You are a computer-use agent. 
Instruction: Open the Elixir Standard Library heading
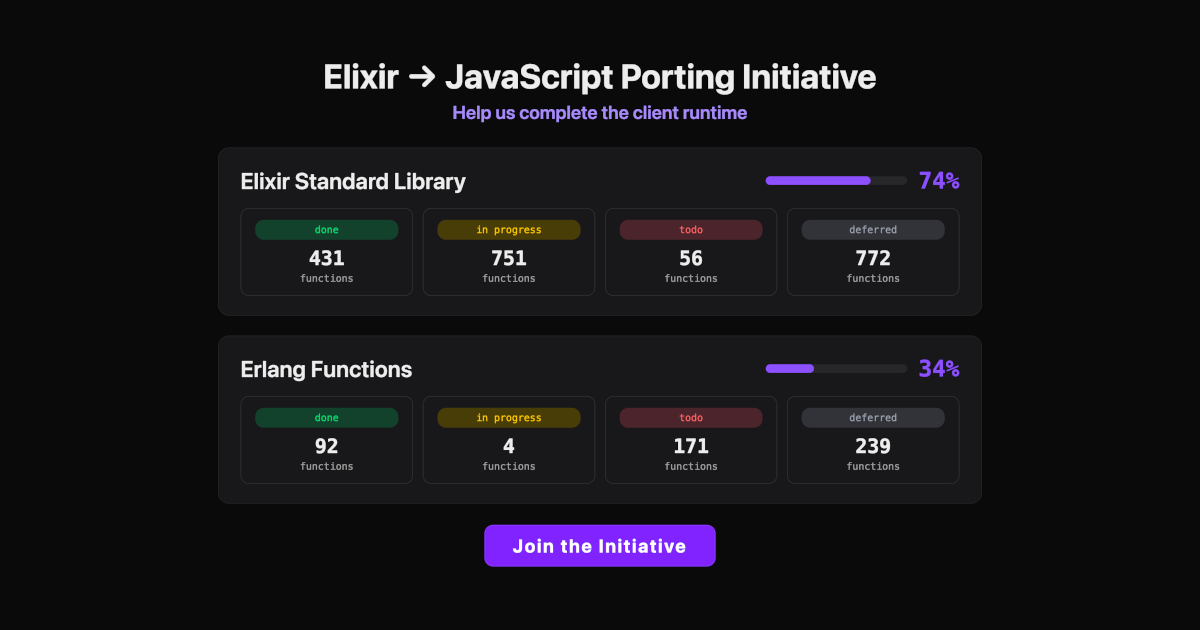352,181
